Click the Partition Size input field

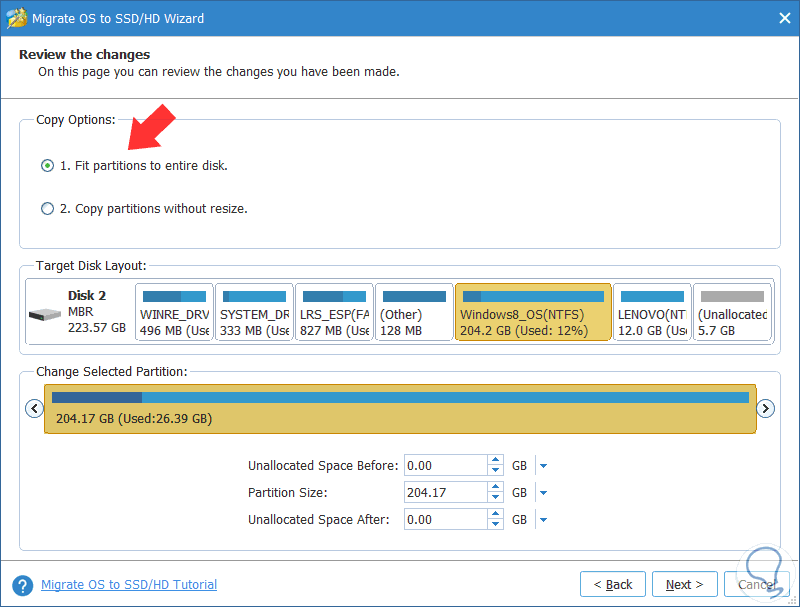click(446, 493)
